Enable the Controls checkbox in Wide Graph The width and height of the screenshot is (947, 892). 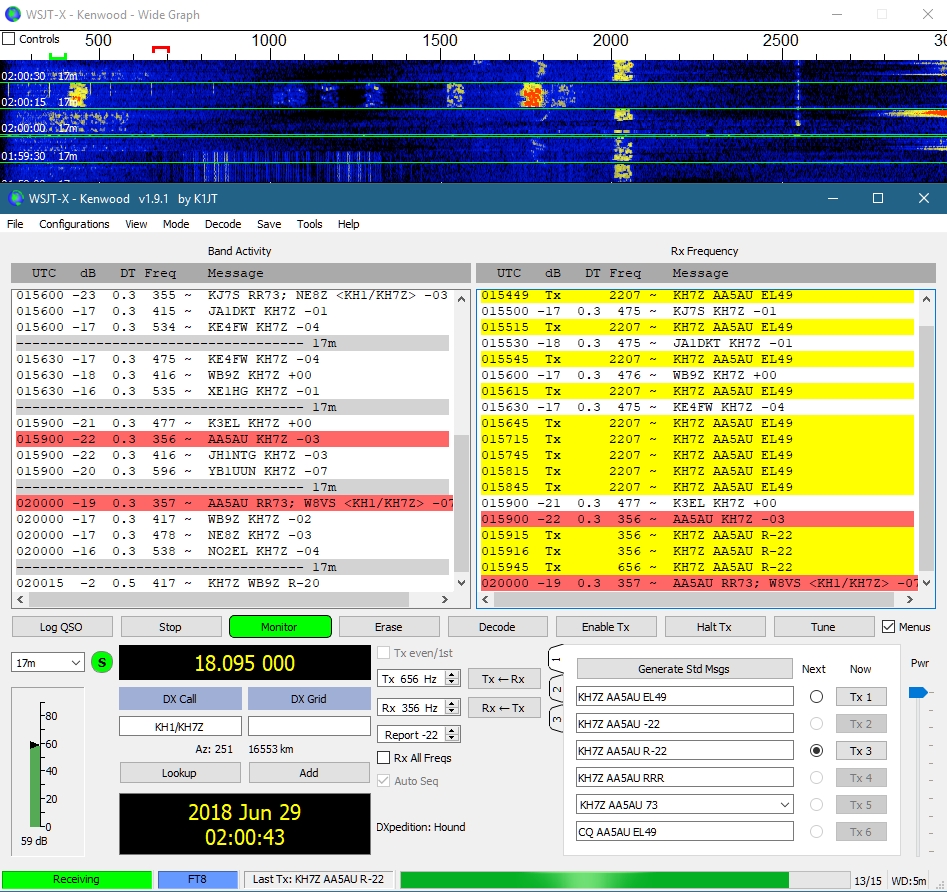(x=8, y=39)
